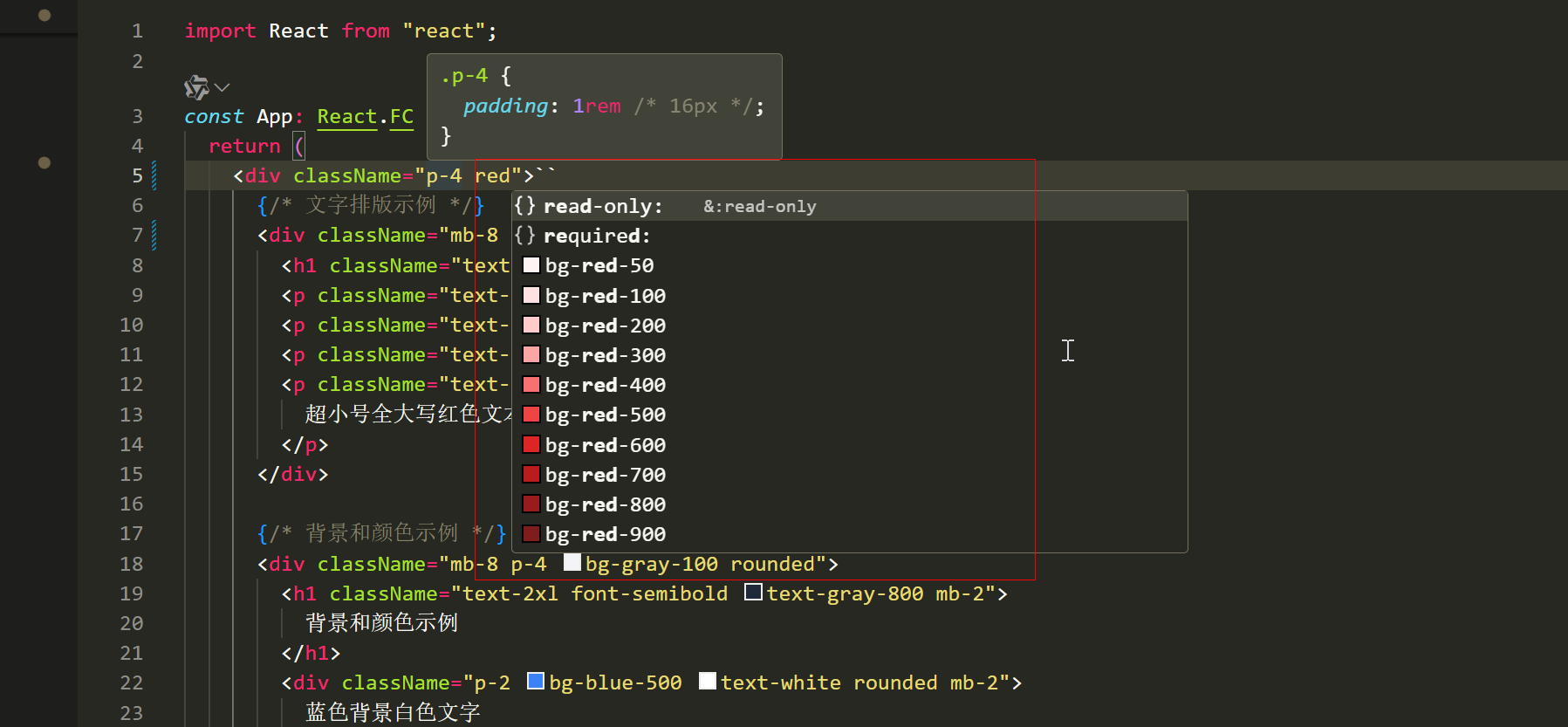The height and width of the screenshot is (727, 1568).
Task: Expand the chevron next to the codelens icon
Action: [x=222, y=87]
